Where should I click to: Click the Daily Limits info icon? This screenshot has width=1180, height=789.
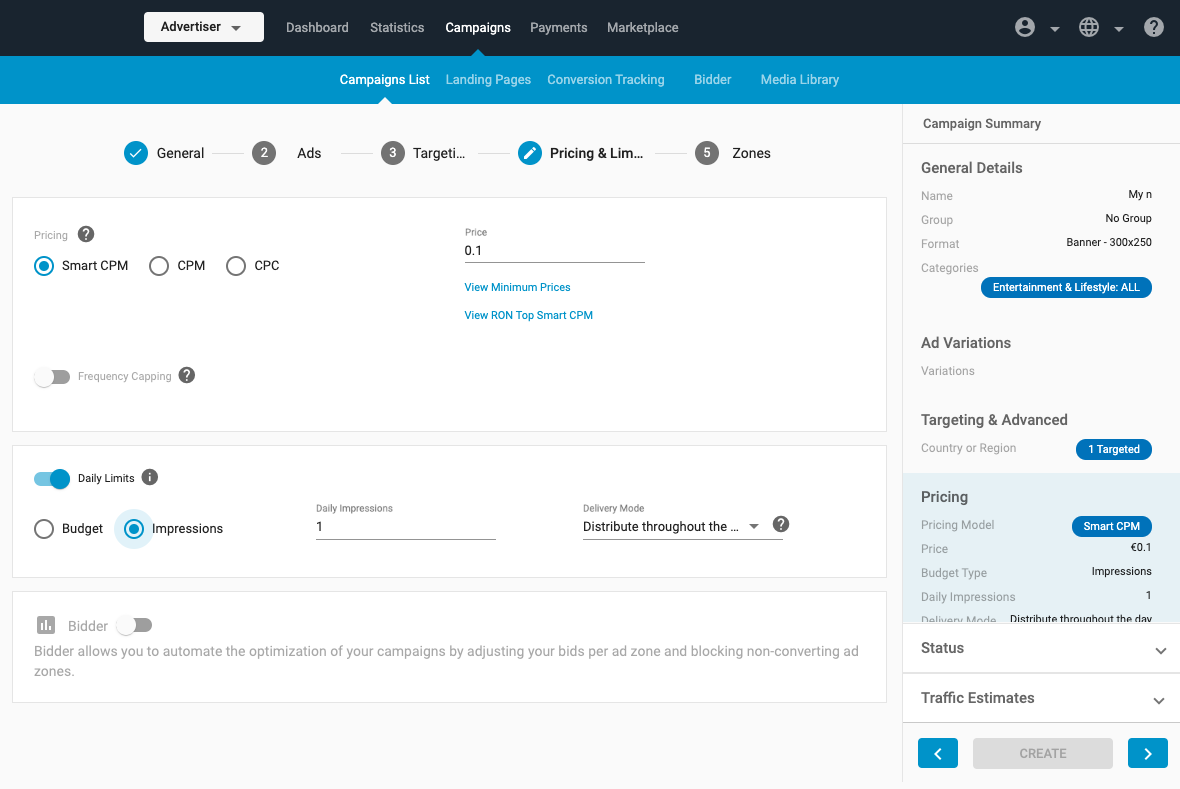pyautogui.click(x=150, y=477)
